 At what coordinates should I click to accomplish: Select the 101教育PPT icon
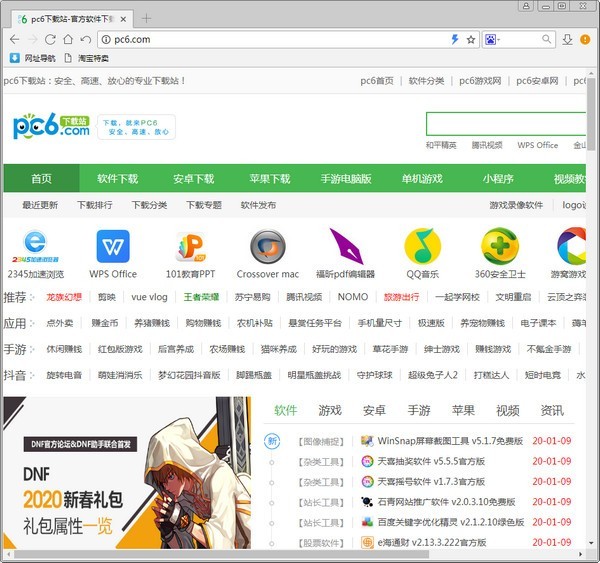coord(190,246)
